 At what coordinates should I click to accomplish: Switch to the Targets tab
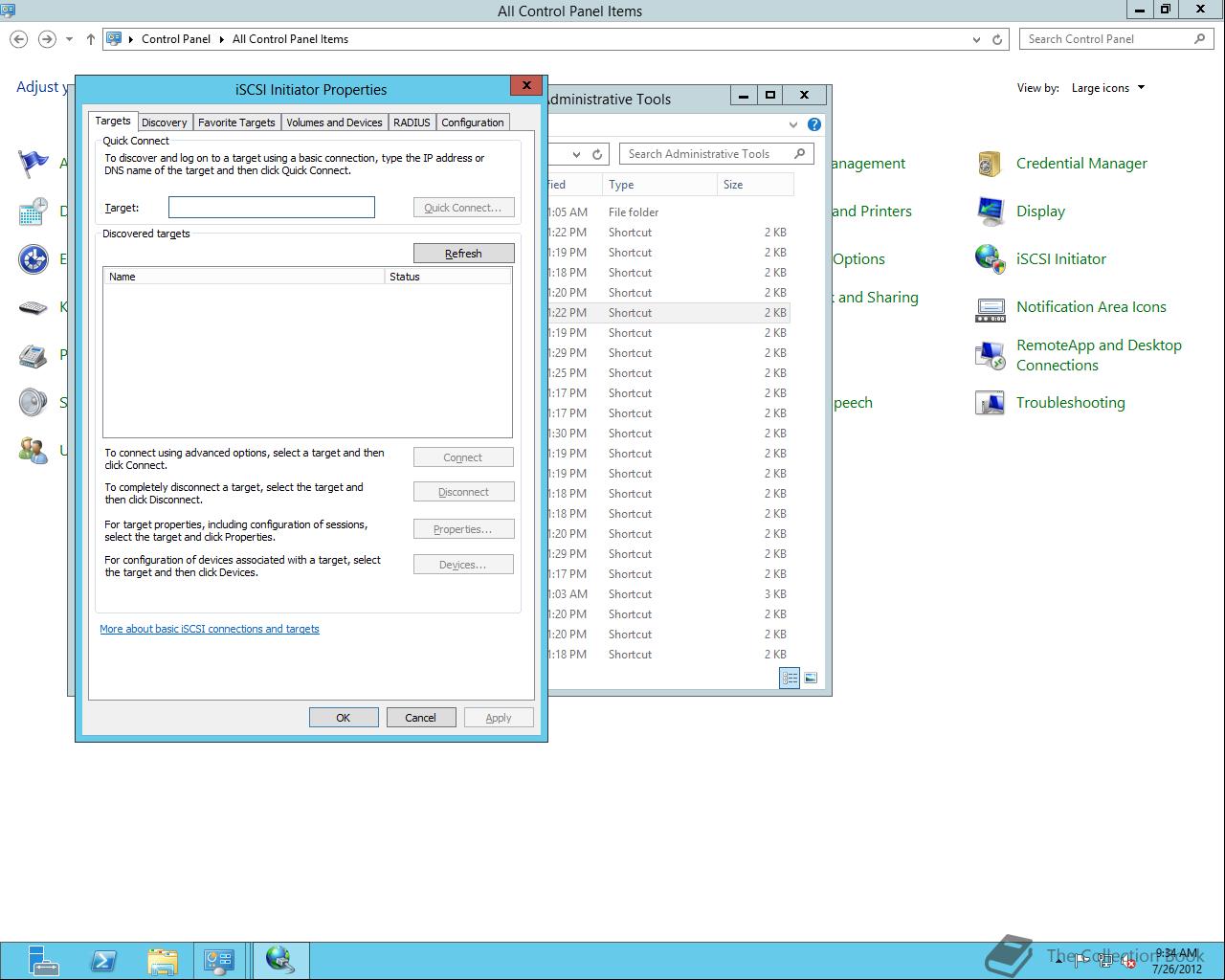coord(112,121)
